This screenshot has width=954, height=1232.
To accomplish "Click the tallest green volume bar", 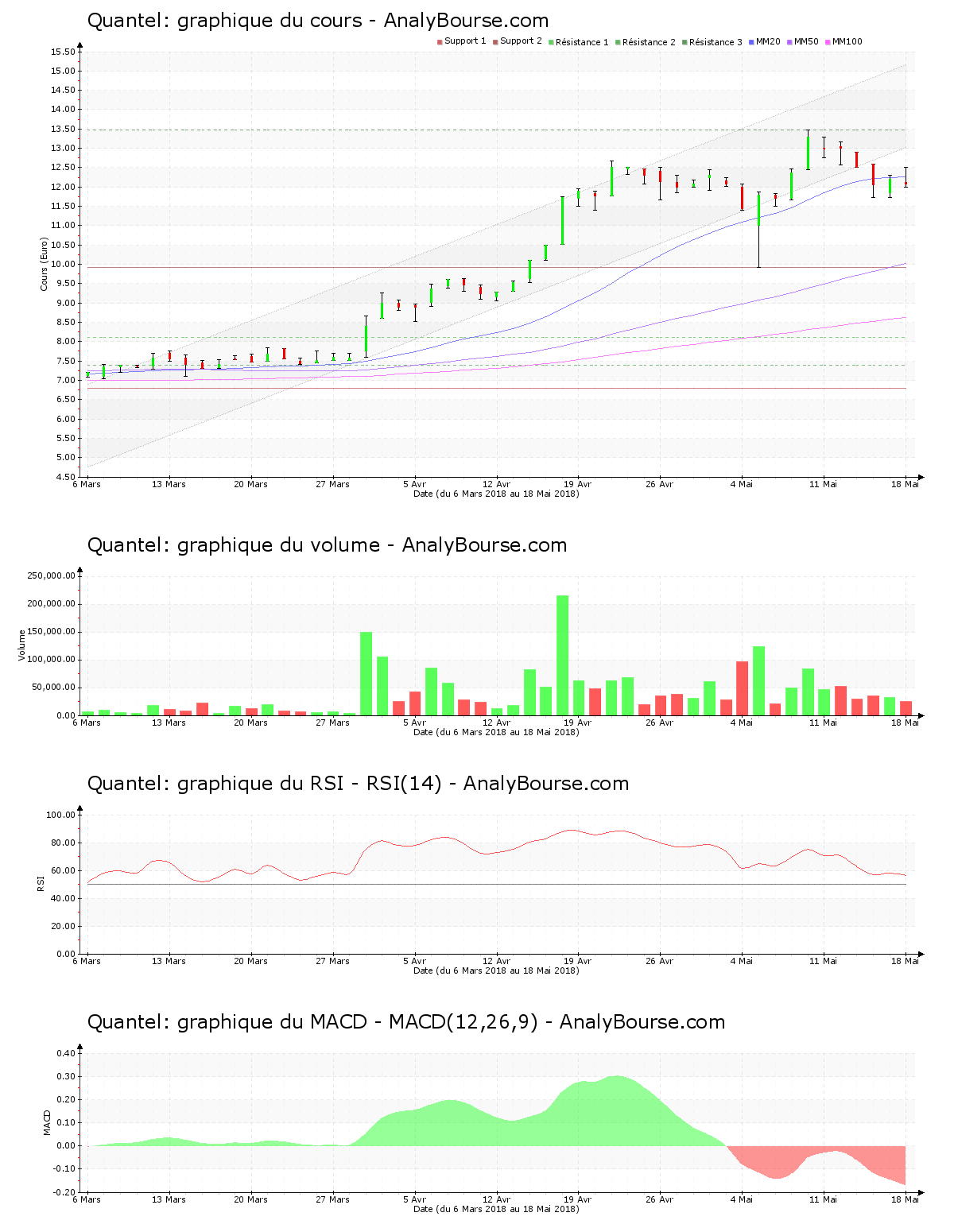I will point(562,655).
